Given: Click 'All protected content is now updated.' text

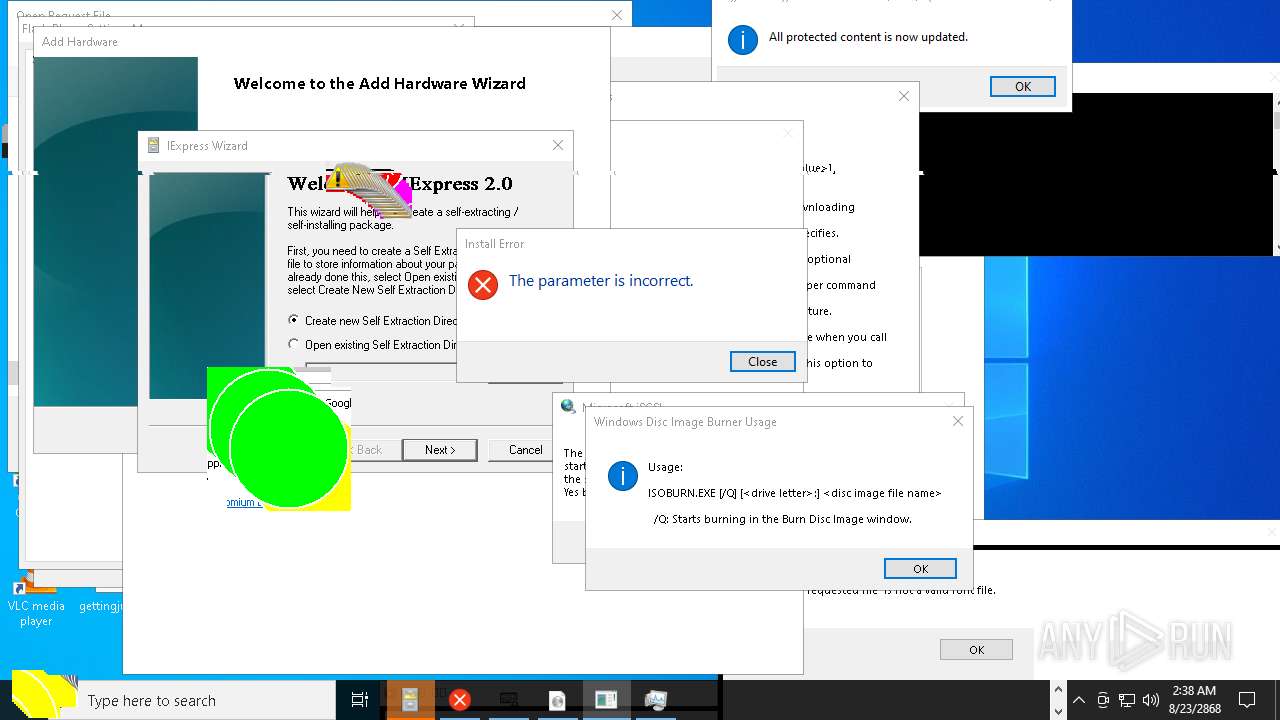Looking at the screenshot, I should point(868,37).
